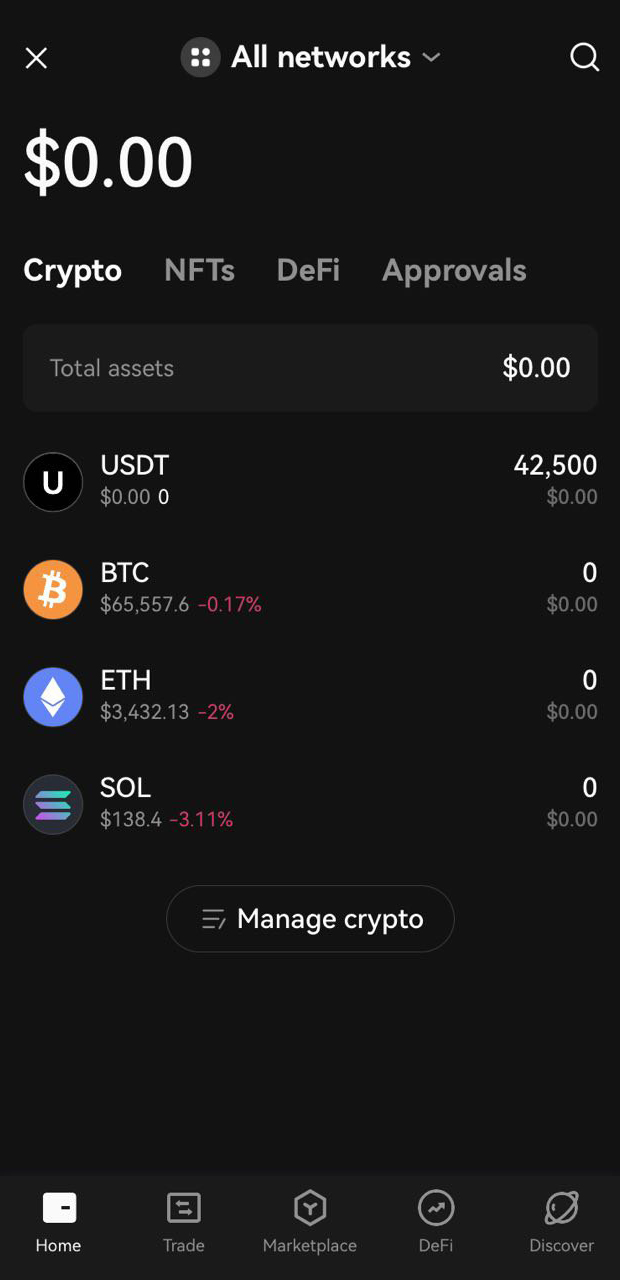Click the chevron beside All networks

click(x=432, y=58)
